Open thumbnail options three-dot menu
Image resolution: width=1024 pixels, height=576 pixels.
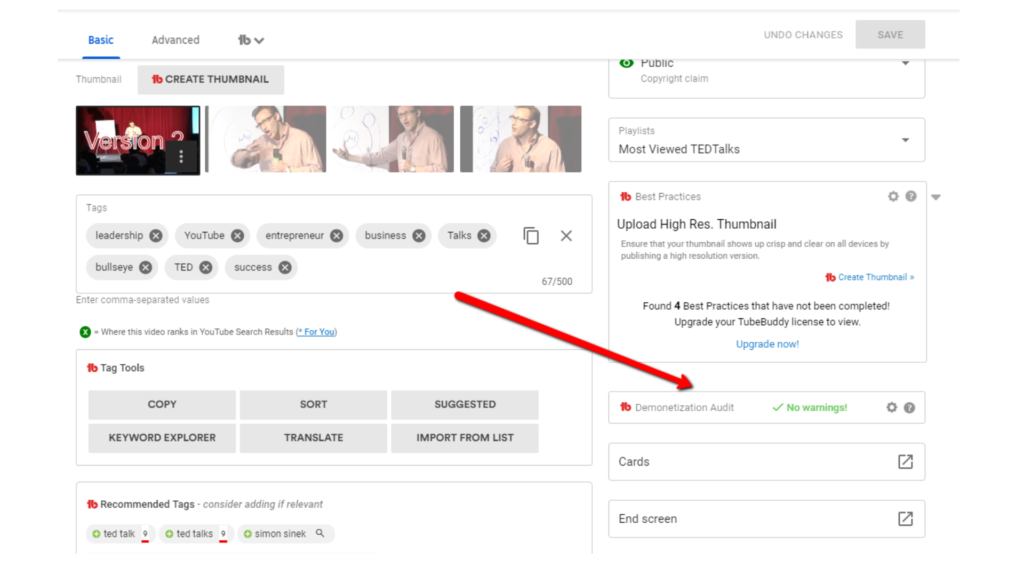point(181,157)
